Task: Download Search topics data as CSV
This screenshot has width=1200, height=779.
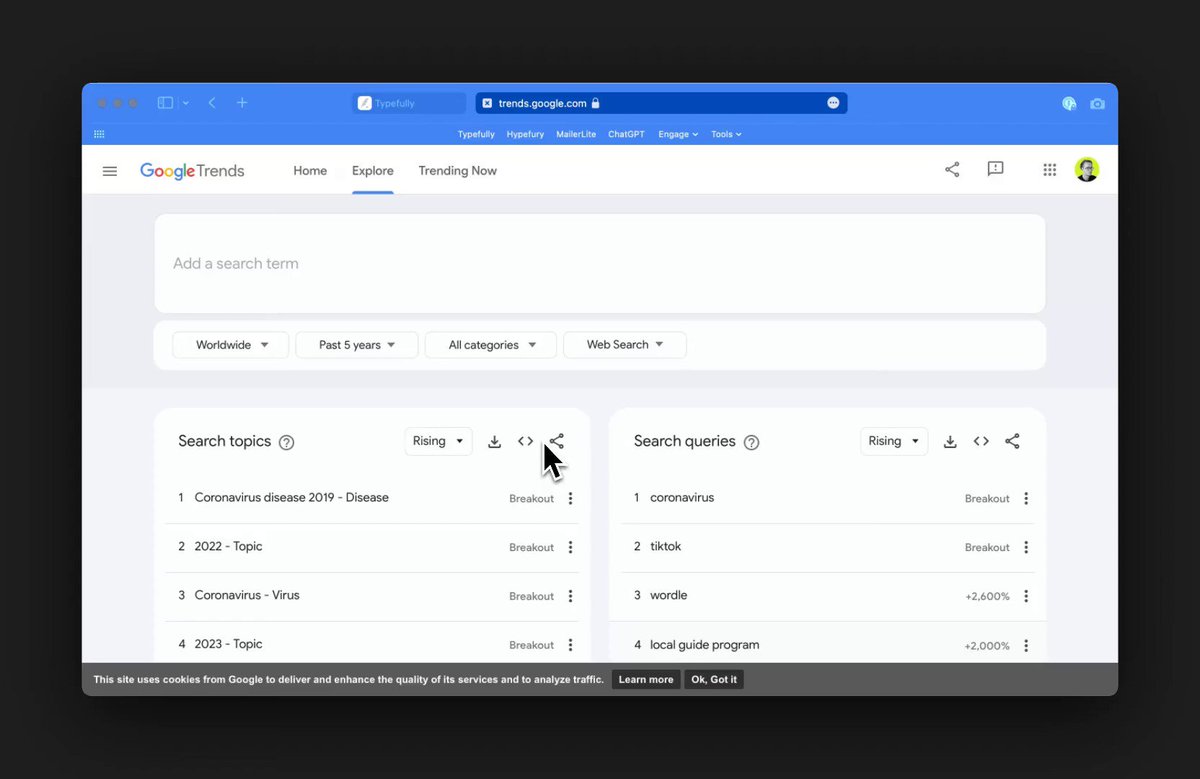Action: 494,441
